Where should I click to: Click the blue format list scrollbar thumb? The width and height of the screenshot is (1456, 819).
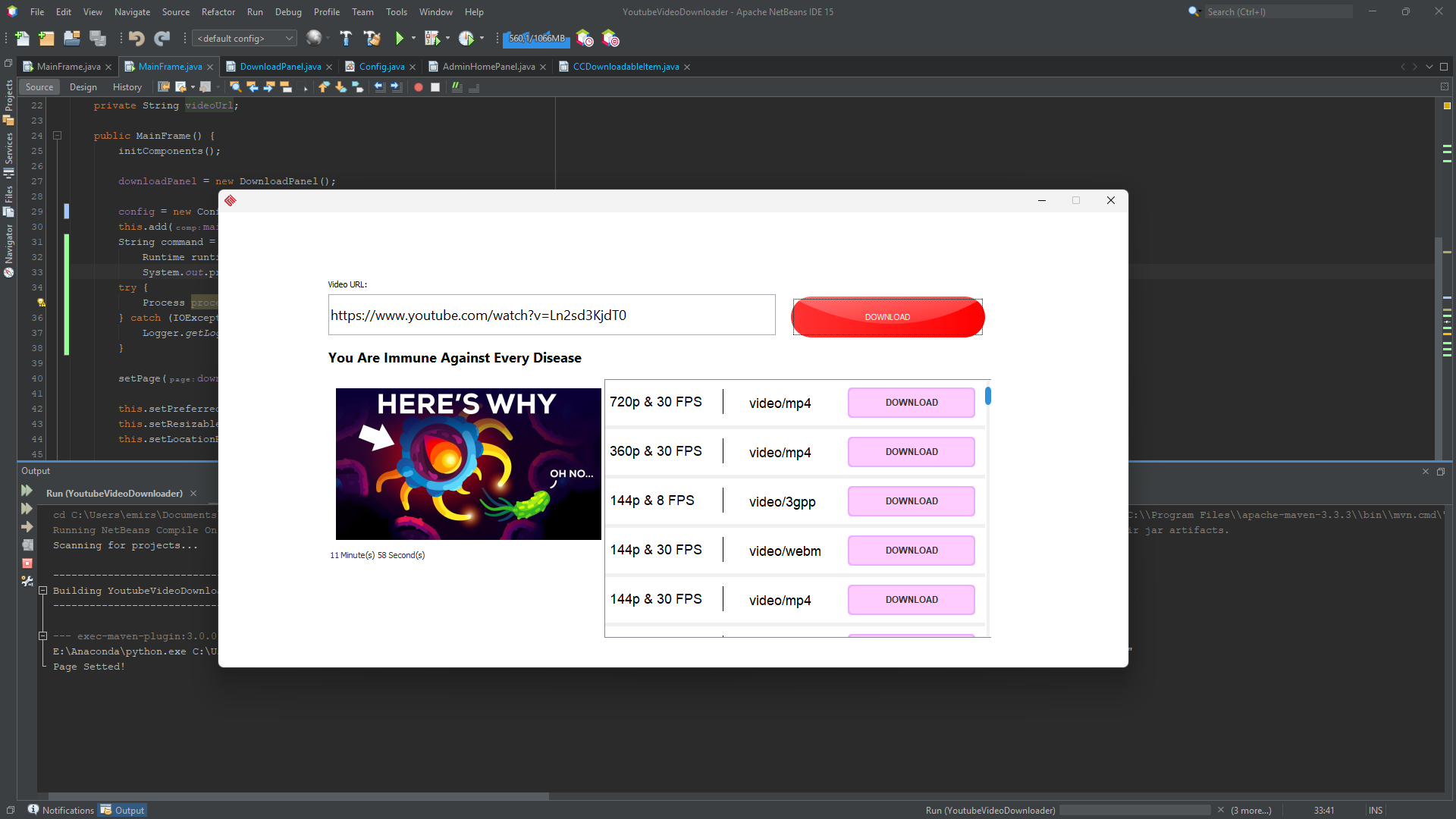[987, 396]
